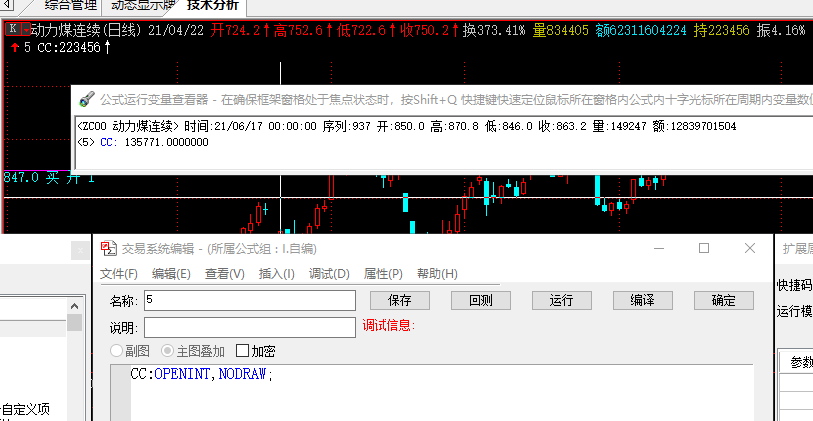Click the ZC00 动力煤连续 data line
The width and height of the screenshot is (813, 421).
(x=406, y=126)
